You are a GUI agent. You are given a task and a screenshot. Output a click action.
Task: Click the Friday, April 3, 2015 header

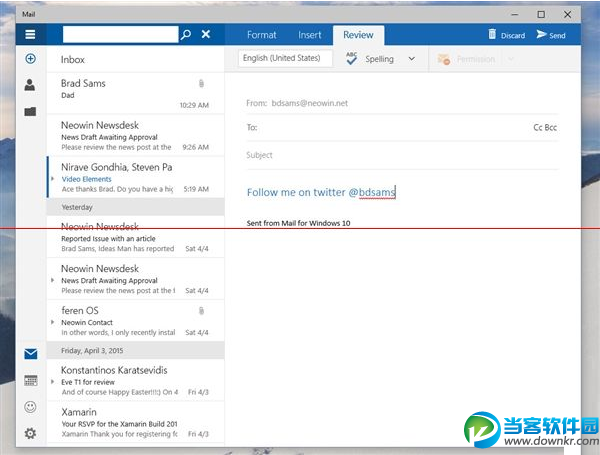point(135,351)
